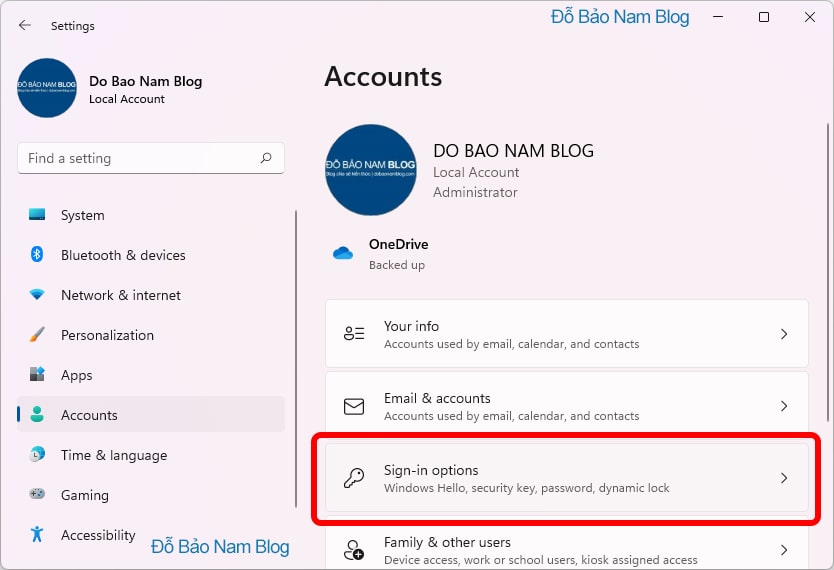This screenshot has width=834, height=570.
Task: Click OneDrive label text
Action: pyautogui.click(x=398, y=244)
